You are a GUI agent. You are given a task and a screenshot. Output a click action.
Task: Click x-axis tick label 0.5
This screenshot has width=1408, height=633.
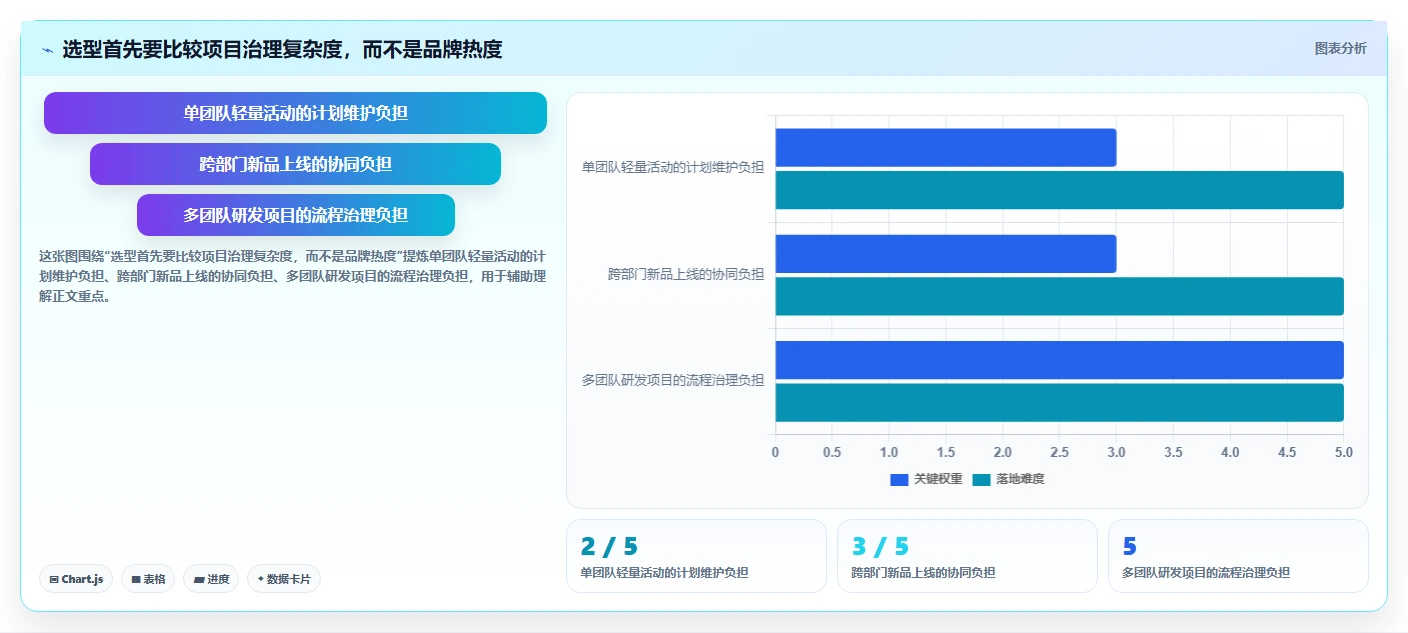pos(832,452)
